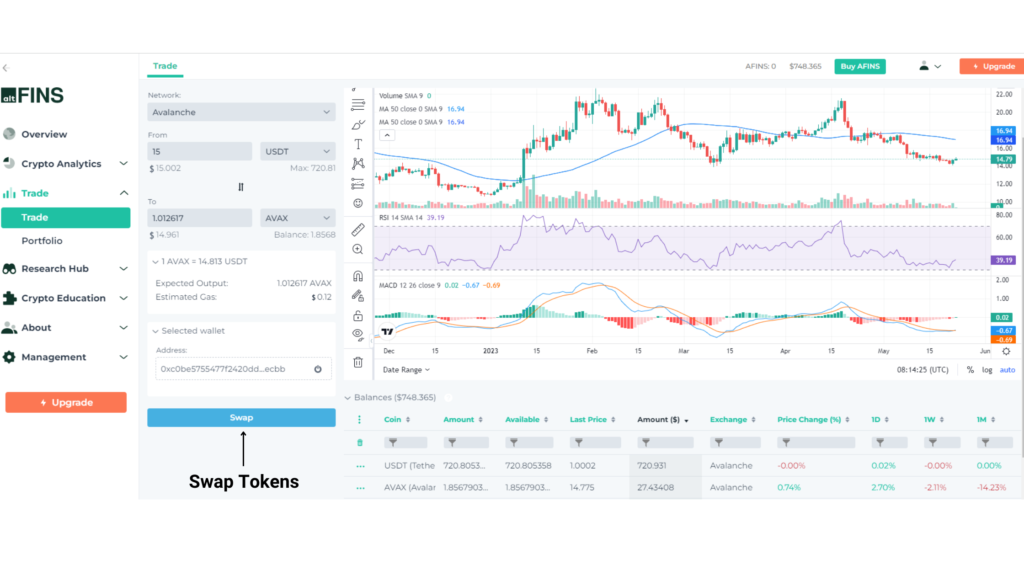Viewport: 1024px width, 576px height.
Task: Toggle lock all drawing tools
Action: (358, 315)
